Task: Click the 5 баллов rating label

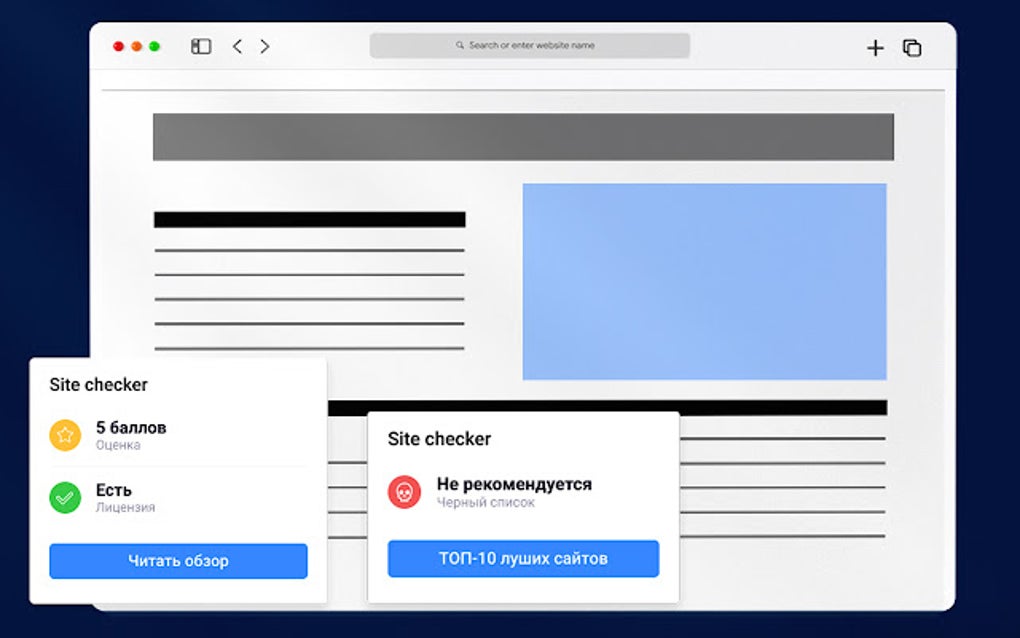Action: [x=132, y=425]
